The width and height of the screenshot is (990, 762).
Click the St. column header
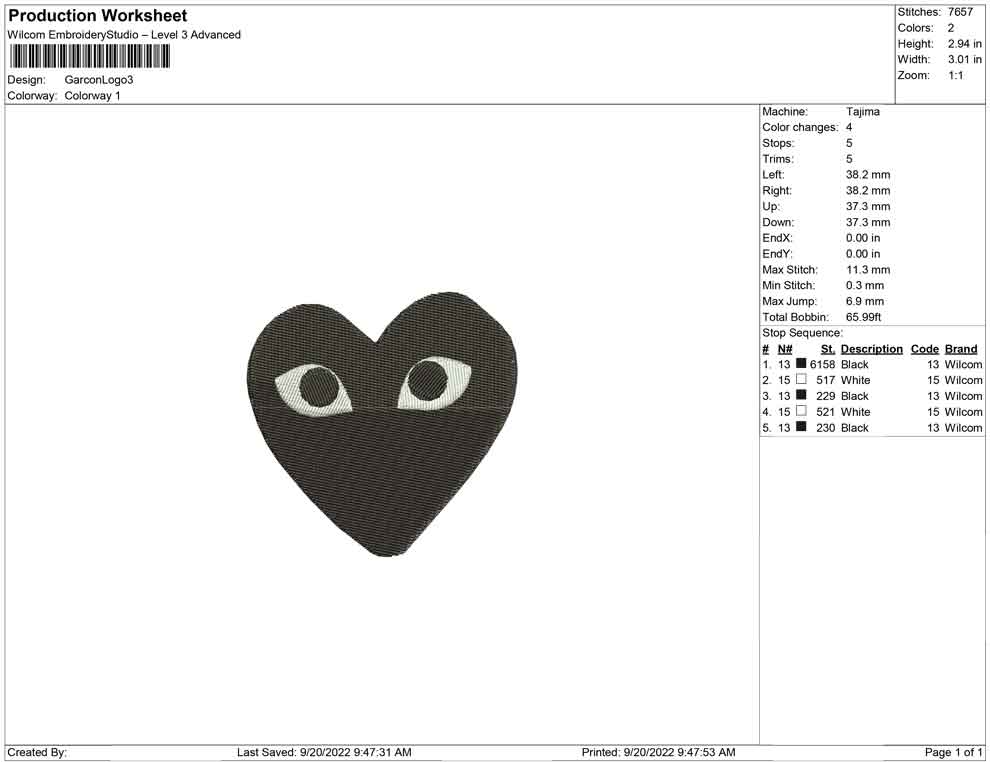click(x=828, y=349)
